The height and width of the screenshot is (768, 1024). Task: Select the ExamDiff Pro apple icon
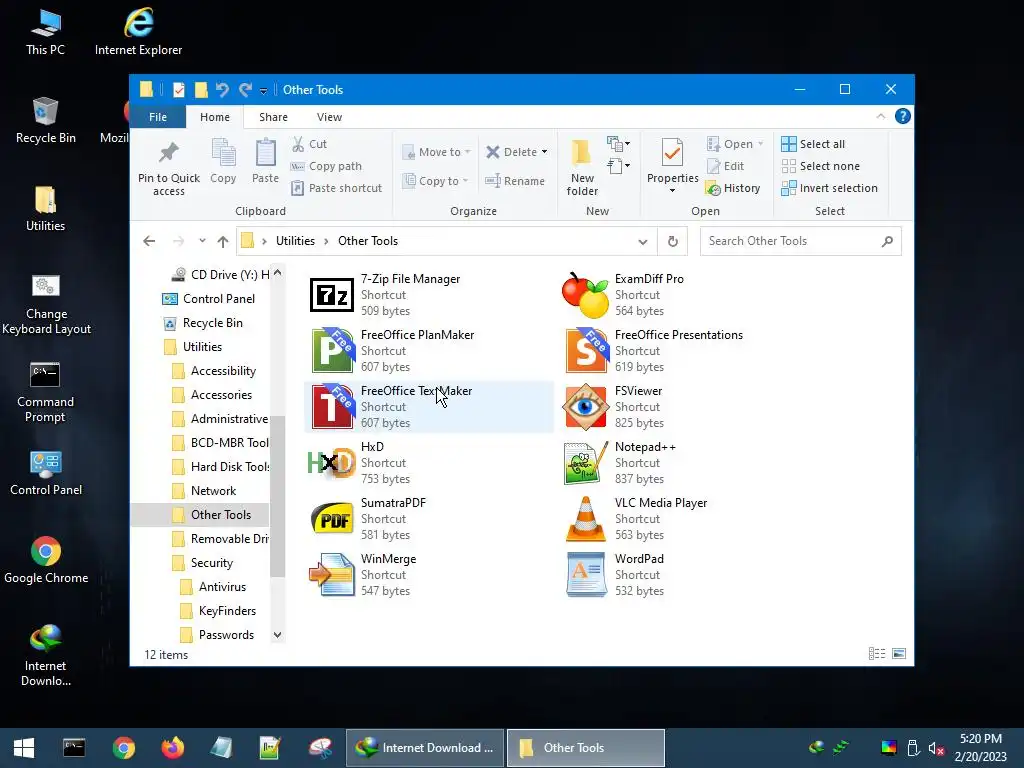pos(585,295)
